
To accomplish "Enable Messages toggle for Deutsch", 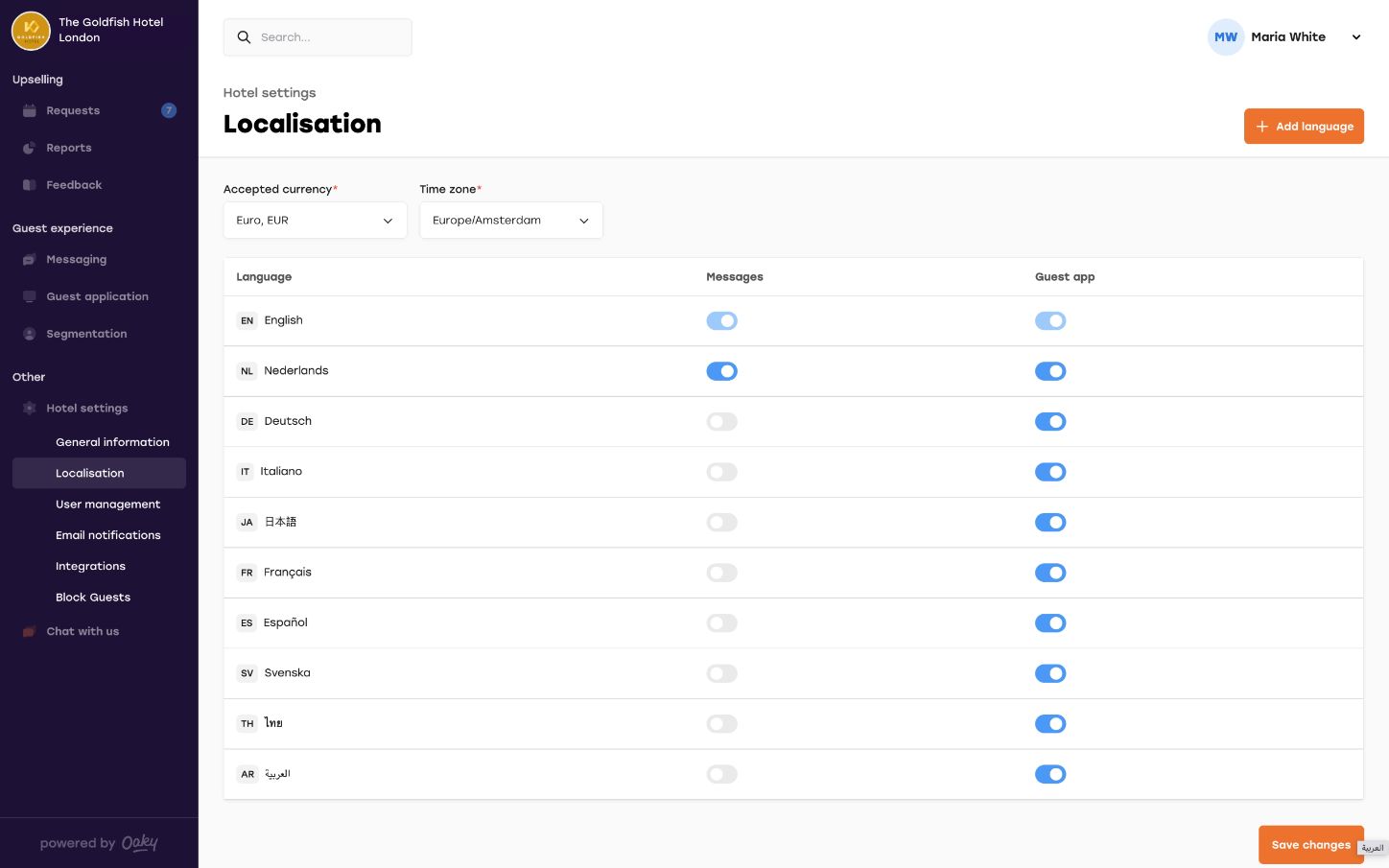I will [721, 422].
